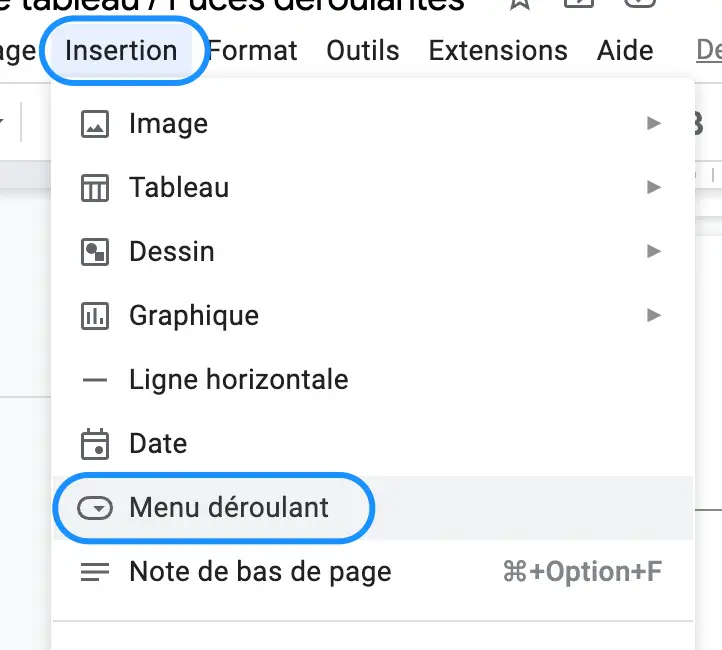Expand the Dessin submenu arrow
Screen dimensions: 722x650
tap(654, 251)
